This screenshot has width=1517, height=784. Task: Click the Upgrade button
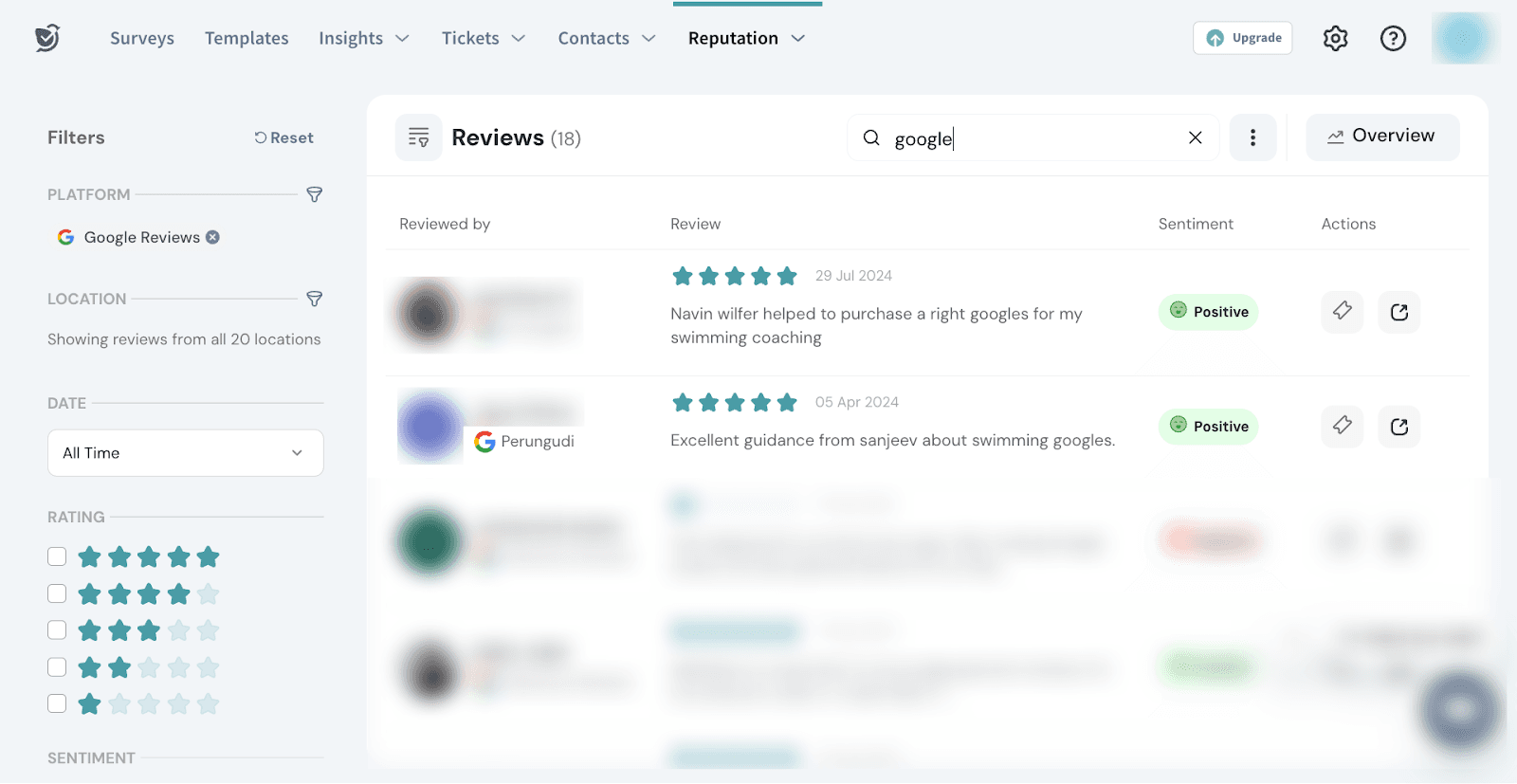click(1242, 38)
